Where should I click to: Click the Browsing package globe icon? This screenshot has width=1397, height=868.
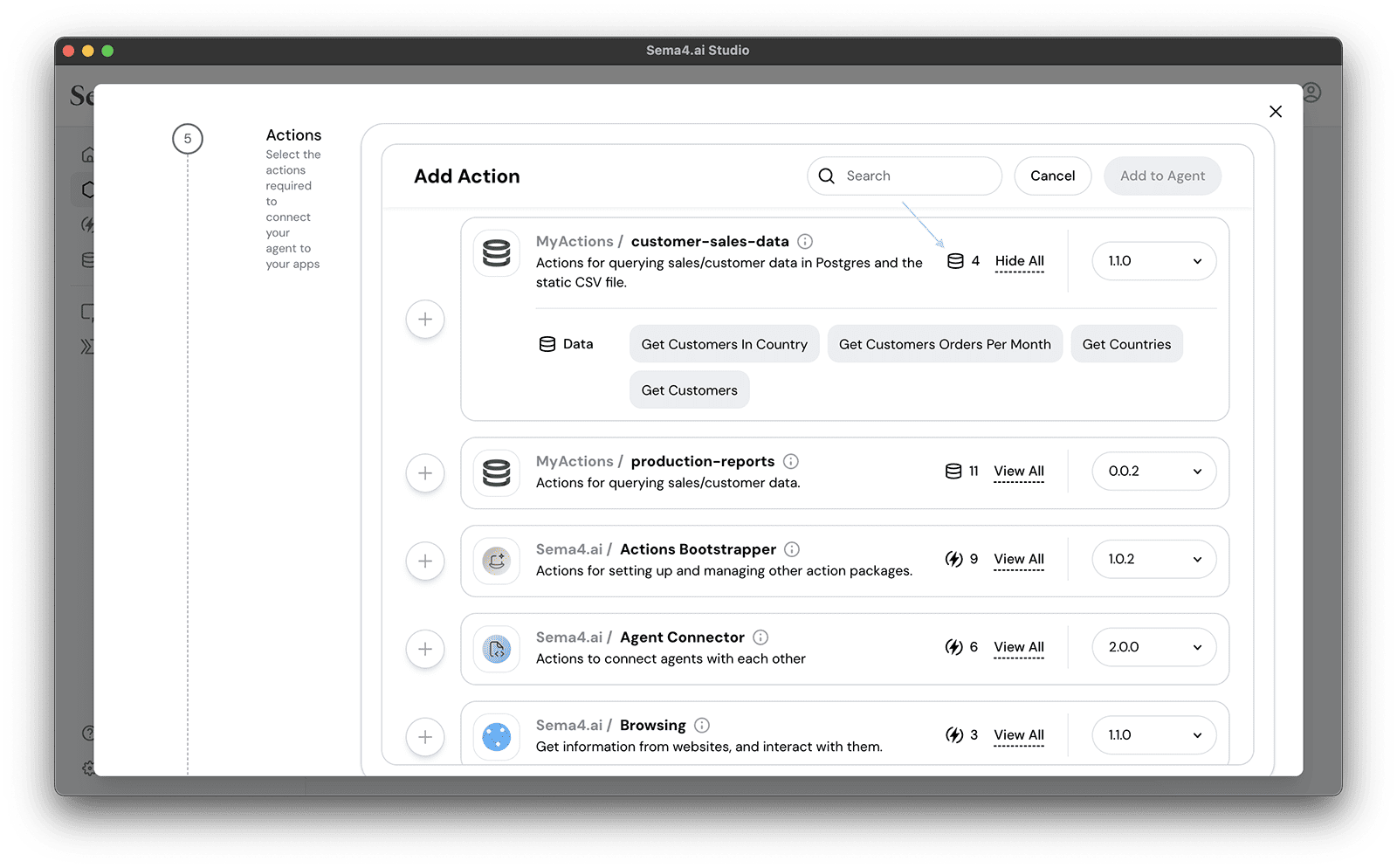pos(496,737)
